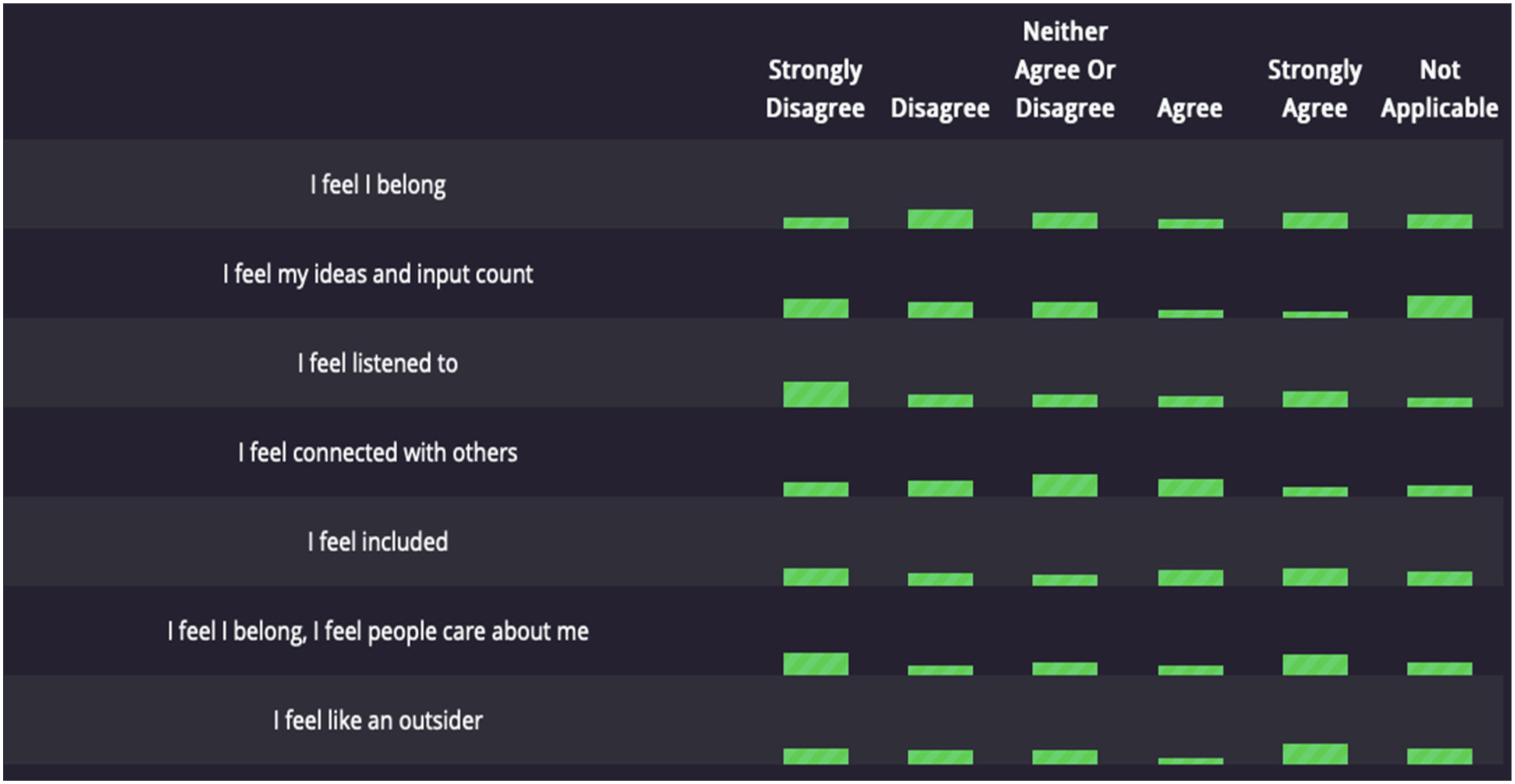Image resolution: width=1515 pixels, height=784 pixels.
Task: Click Strongly Disagree bar for 'I feel listened to'
Action: pyautogui.click(x=815, y=394)
